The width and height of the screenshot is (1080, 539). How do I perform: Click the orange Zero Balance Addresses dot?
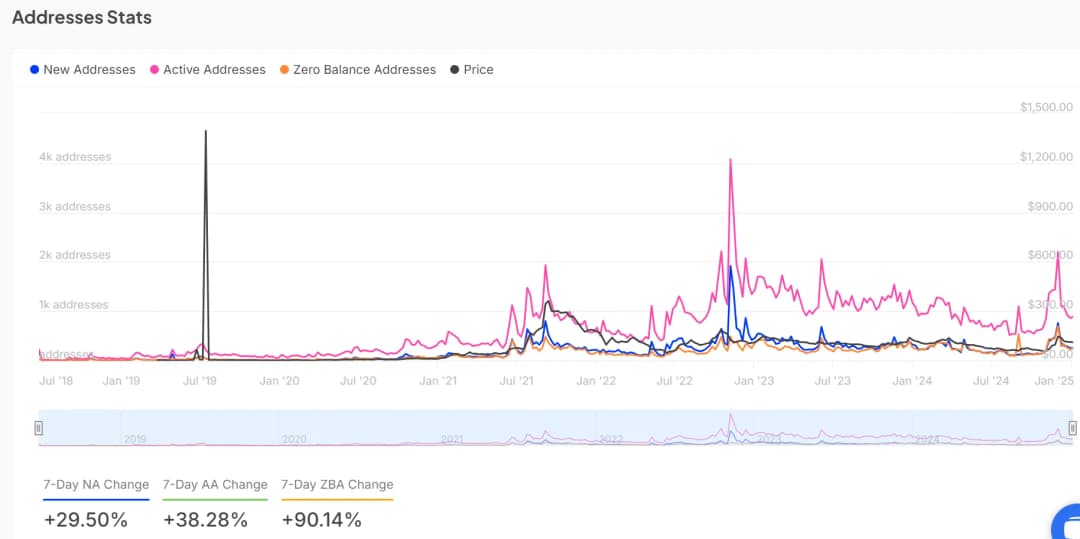coord(285,70)
